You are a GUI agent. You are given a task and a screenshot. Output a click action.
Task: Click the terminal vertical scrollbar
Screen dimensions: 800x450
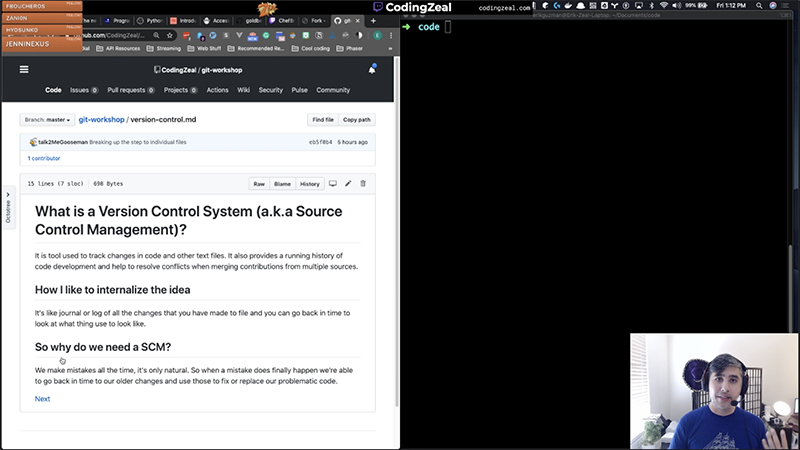tap(791, 288)
